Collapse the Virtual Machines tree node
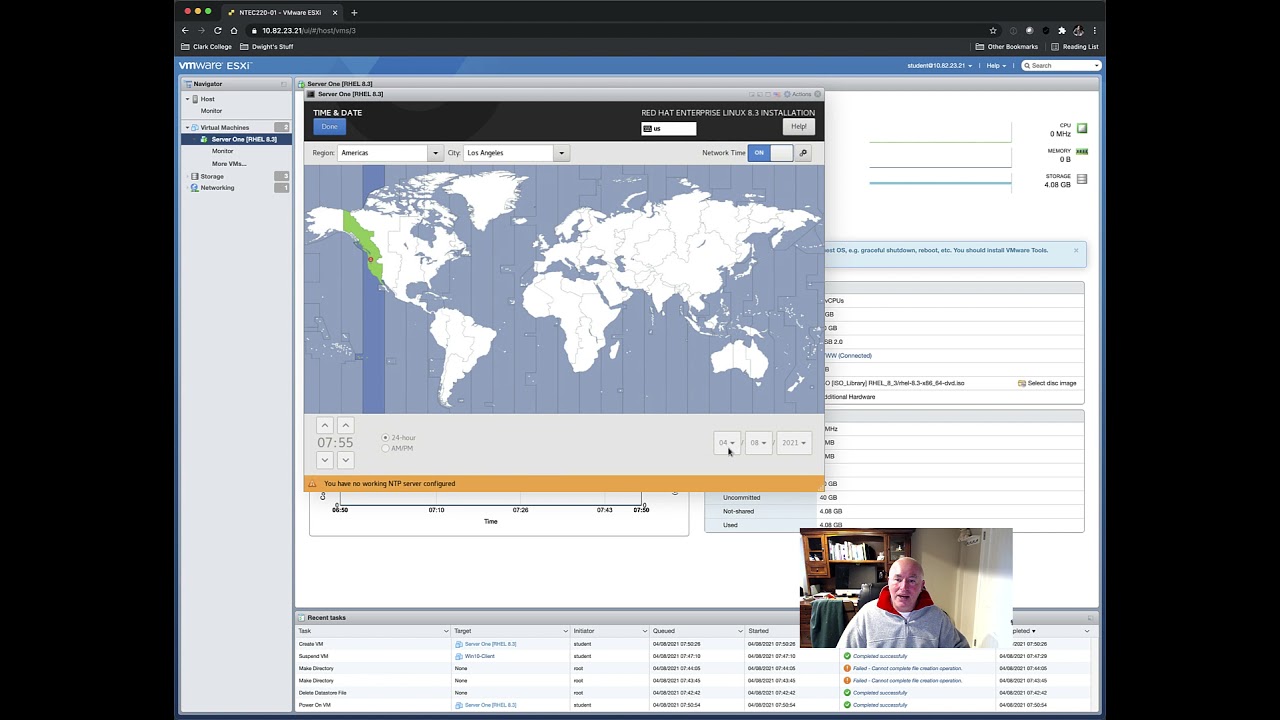The image size is (1280, 720). click(x=186, y=127)
